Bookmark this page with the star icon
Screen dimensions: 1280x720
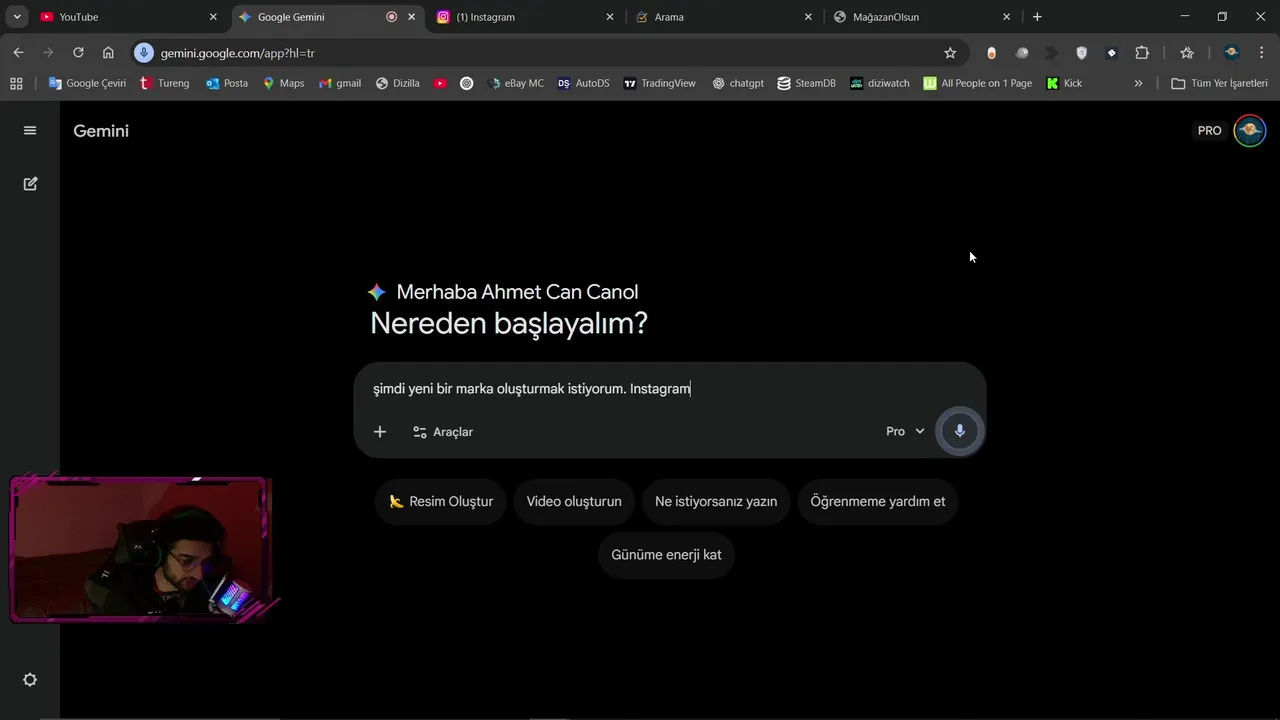point(950,53)
